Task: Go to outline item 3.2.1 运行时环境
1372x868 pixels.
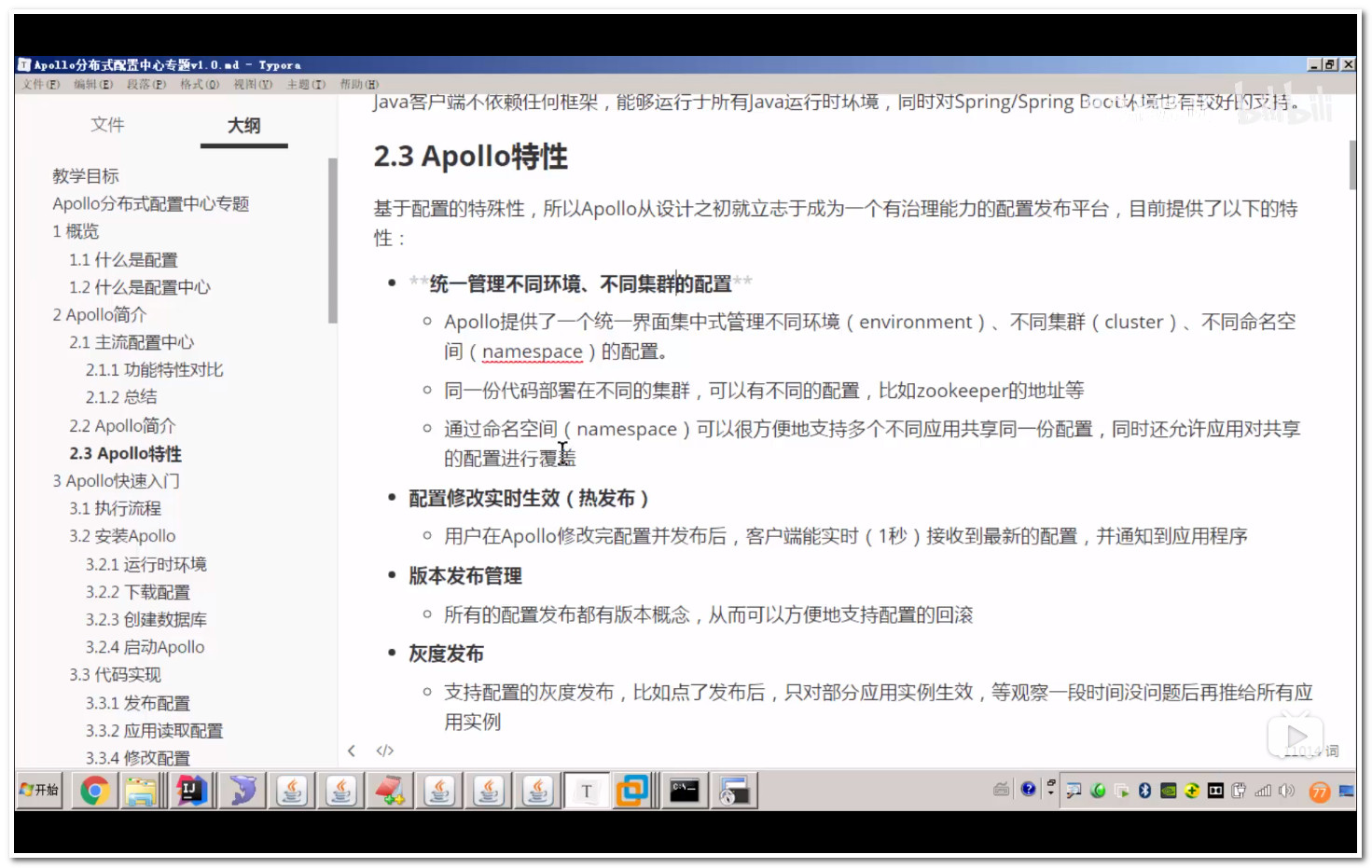Action: (x=146, y=564)
